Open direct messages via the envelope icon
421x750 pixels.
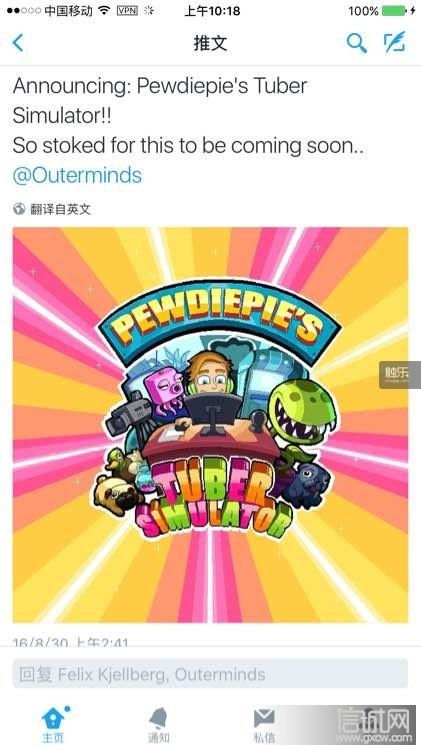point(264,718)
